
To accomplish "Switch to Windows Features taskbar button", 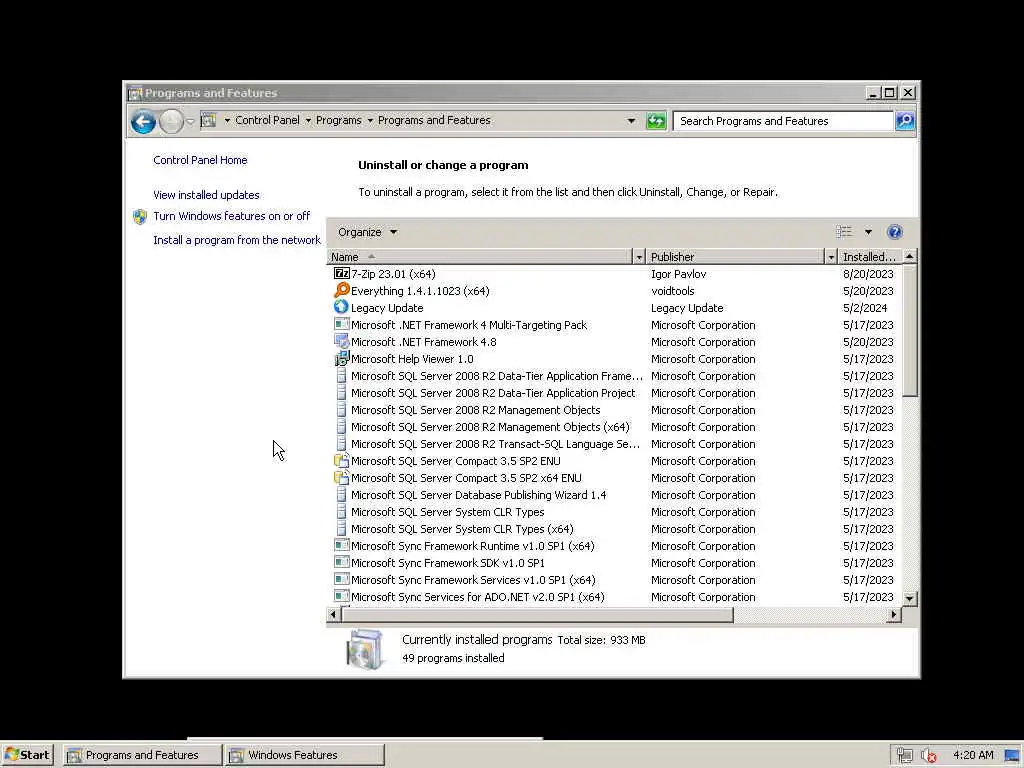I will [x=305, y=755].
